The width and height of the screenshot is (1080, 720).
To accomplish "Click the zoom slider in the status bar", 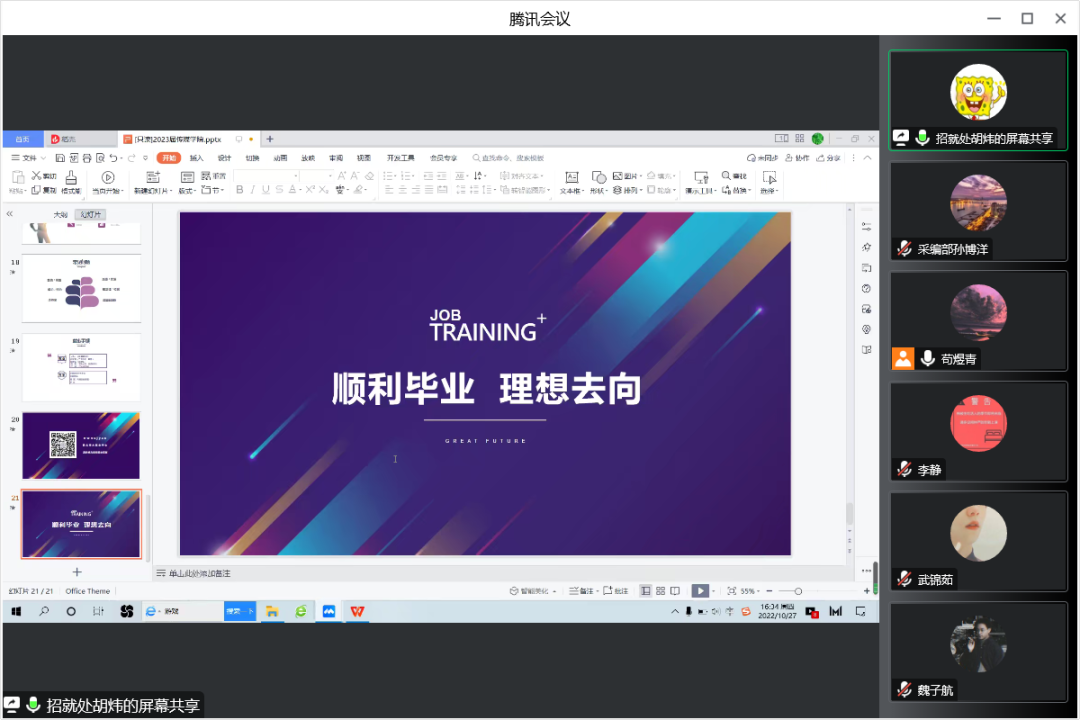I will [x=800, y=590].
